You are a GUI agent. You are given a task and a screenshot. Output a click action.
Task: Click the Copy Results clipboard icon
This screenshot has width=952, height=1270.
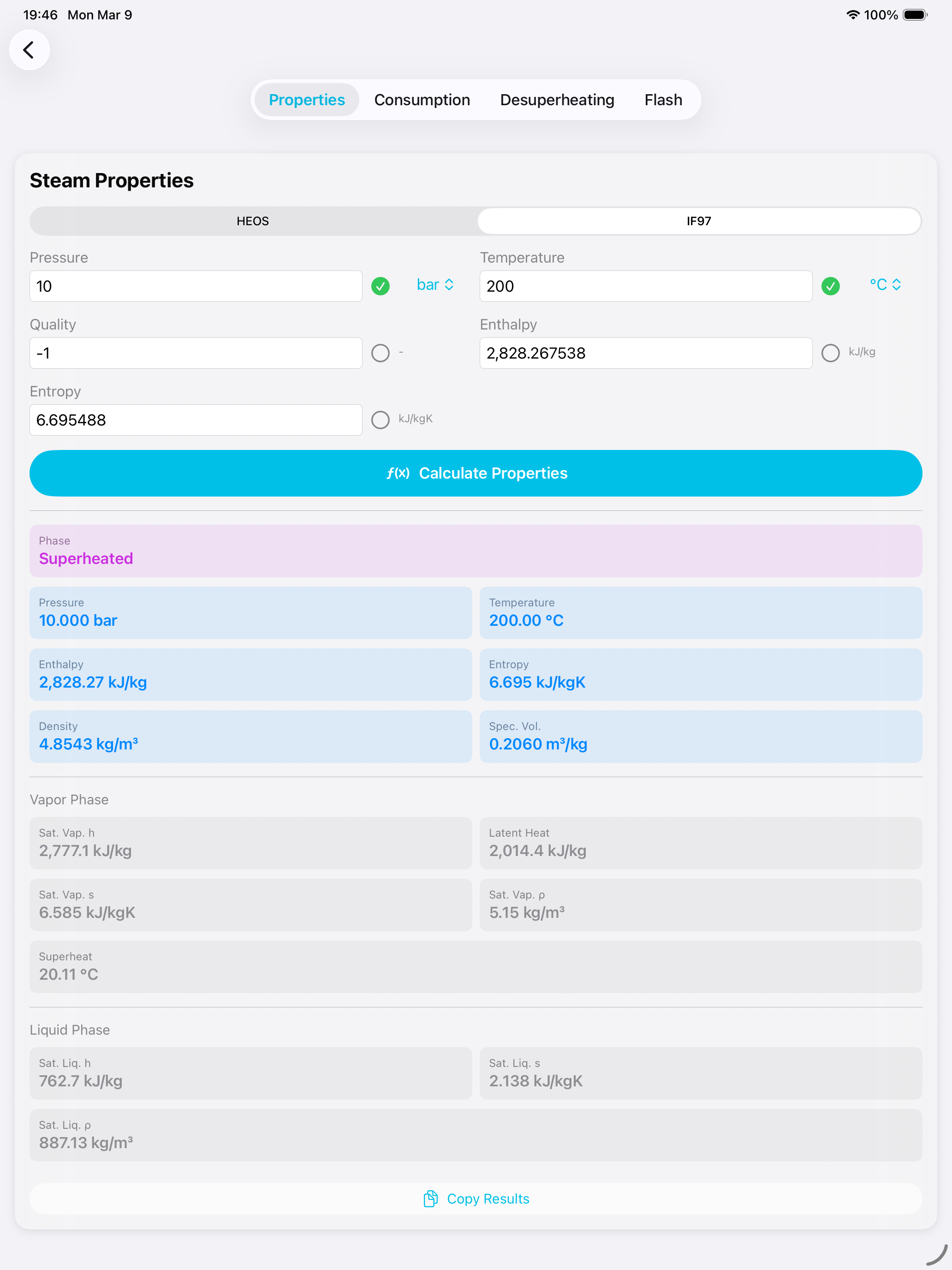[x=430, y=1199]
